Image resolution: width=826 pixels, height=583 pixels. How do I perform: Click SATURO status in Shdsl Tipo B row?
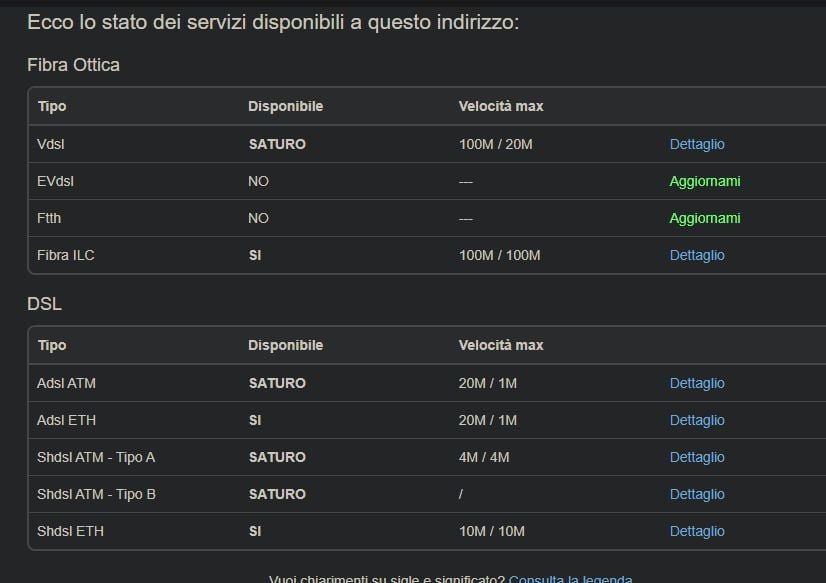tap(277, 495)
